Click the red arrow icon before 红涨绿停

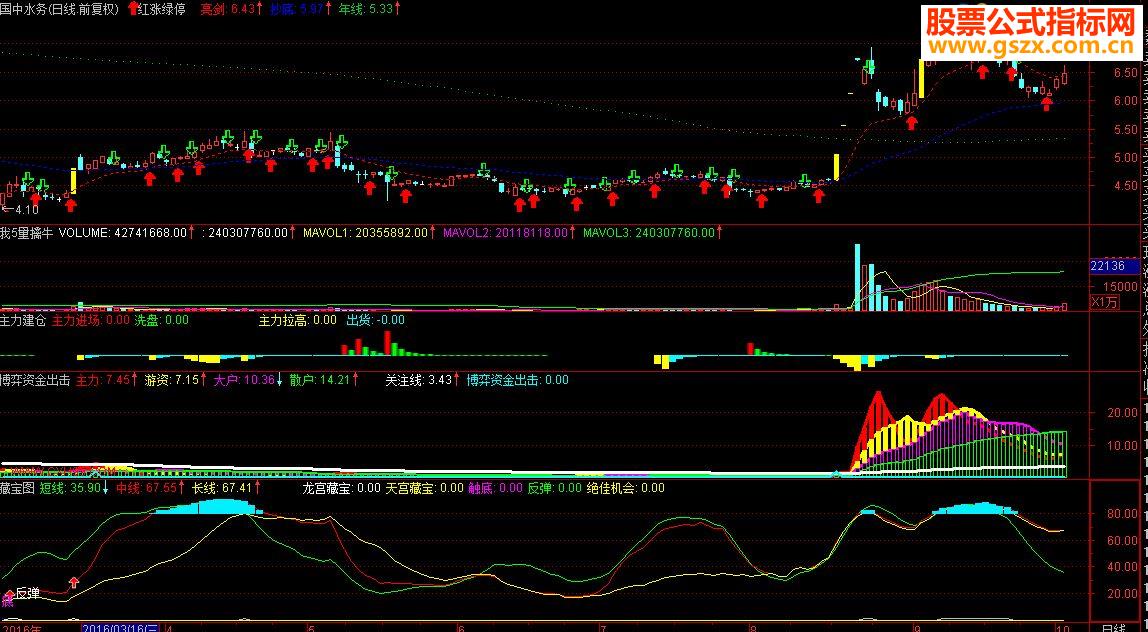pyautogui.click(x=132, y=9)
